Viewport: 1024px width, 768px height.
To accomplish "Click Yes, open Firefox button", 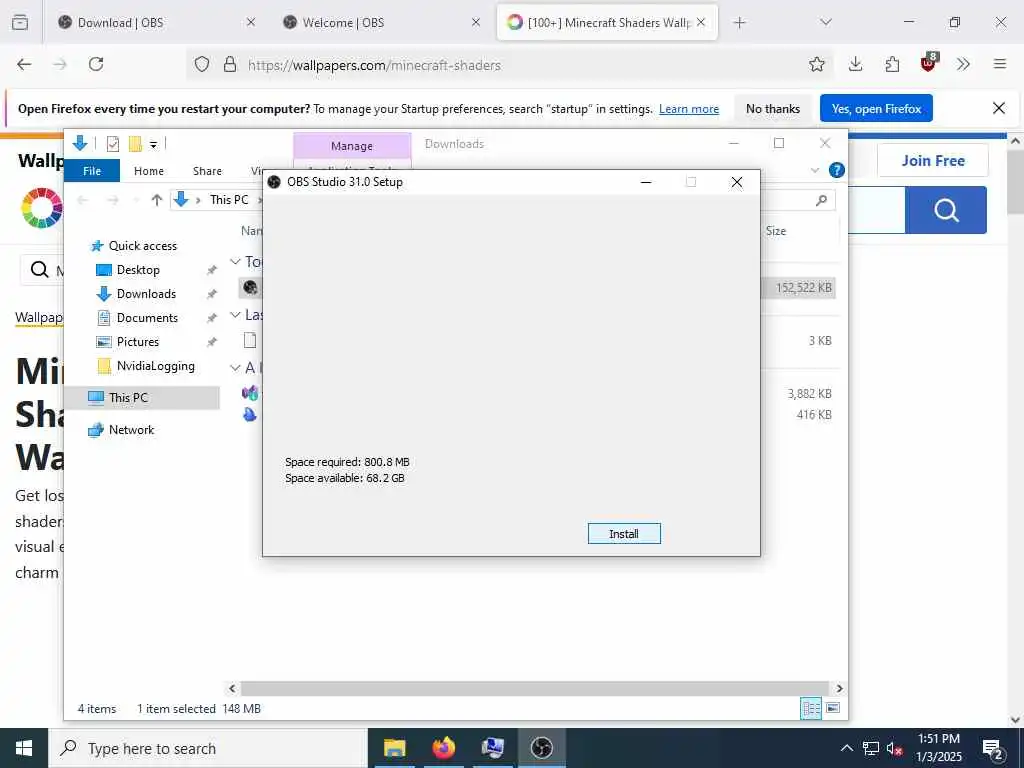I will pyautogui.click(x=876, y=108).
